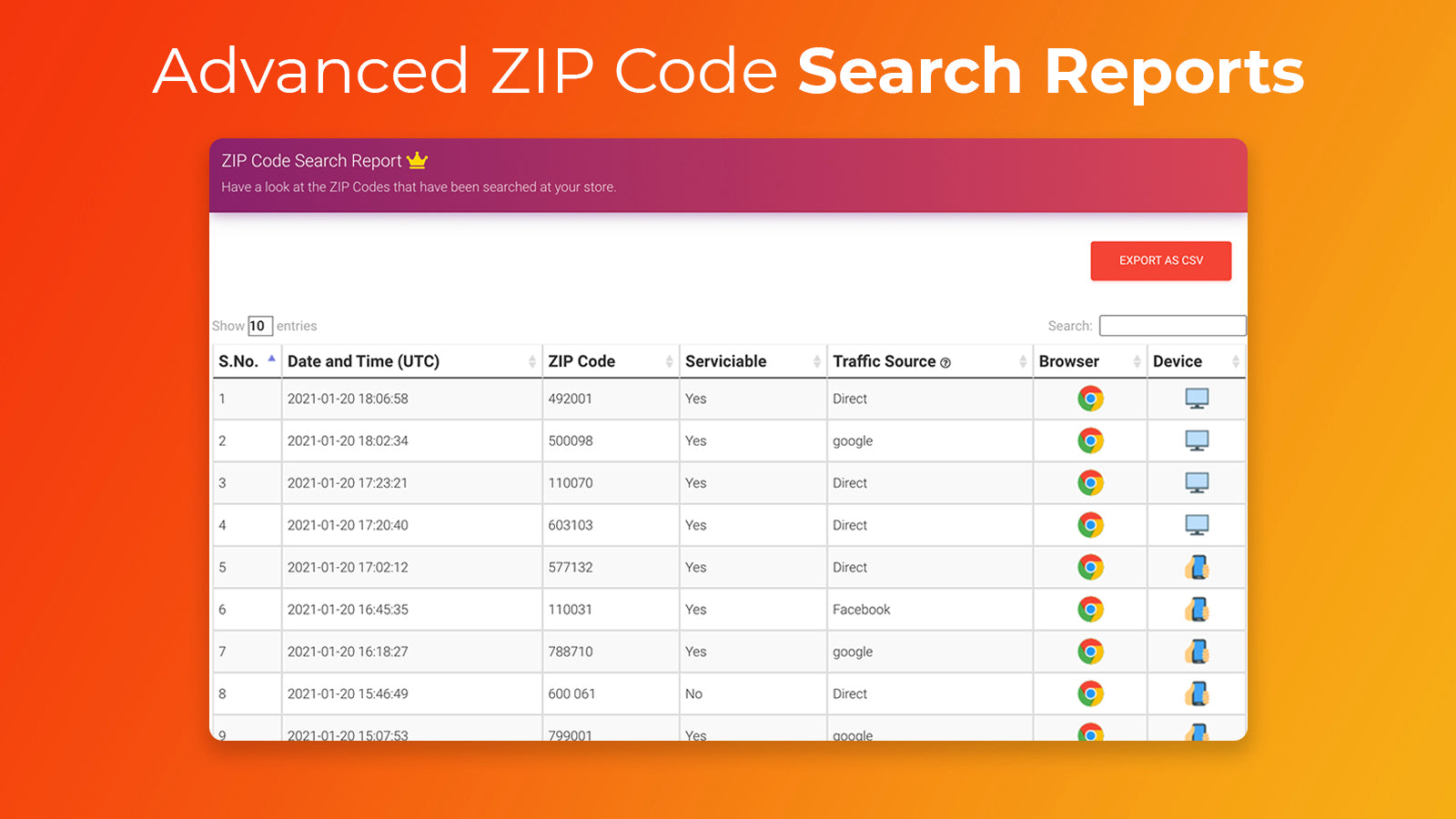Click desktop monitor icon in row 2
The height and width of the screenshot is (819, 1456).
pyautogui.click(x=1197, y=441)
